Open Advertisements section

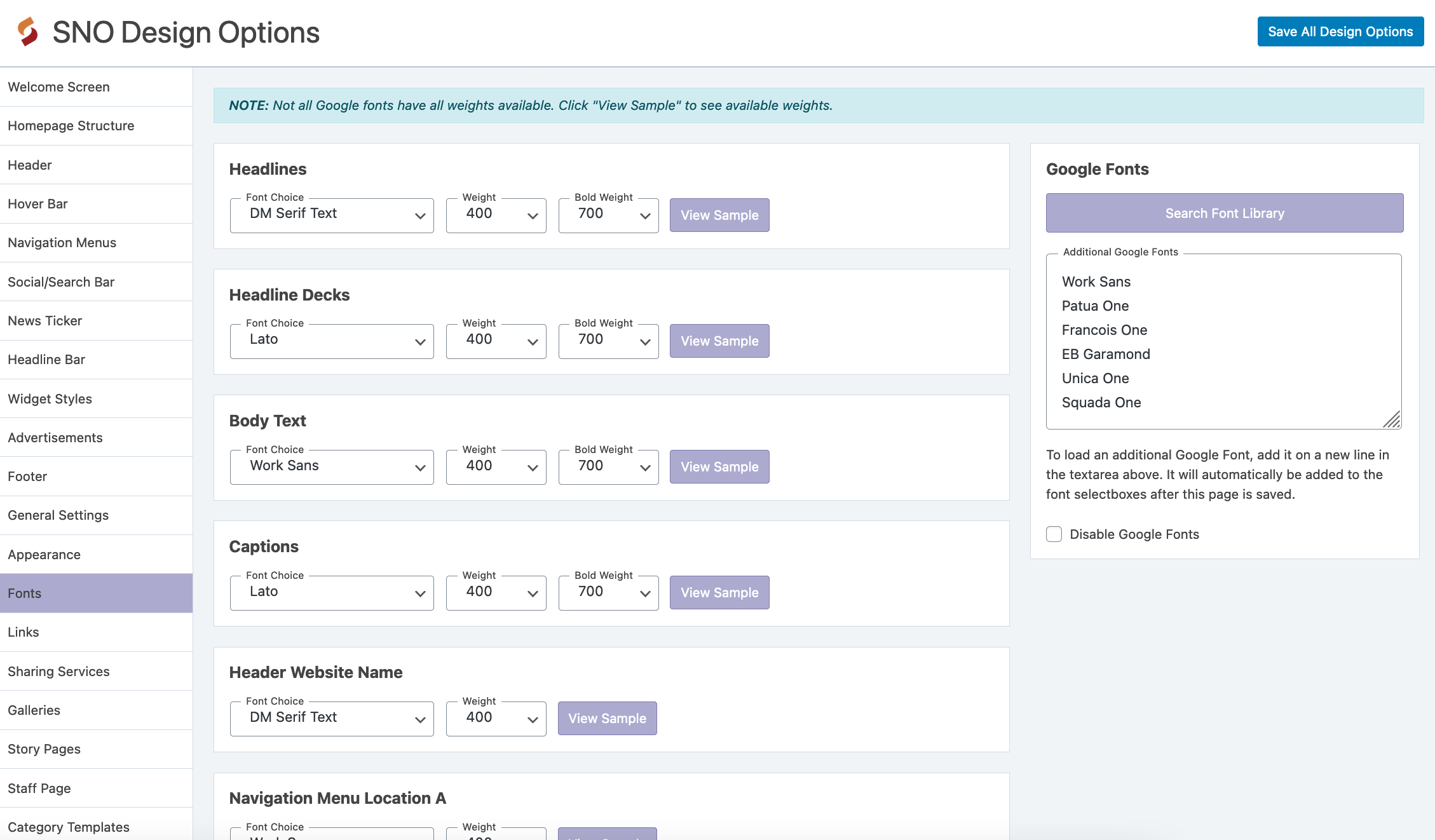click(x=96, y=438)
